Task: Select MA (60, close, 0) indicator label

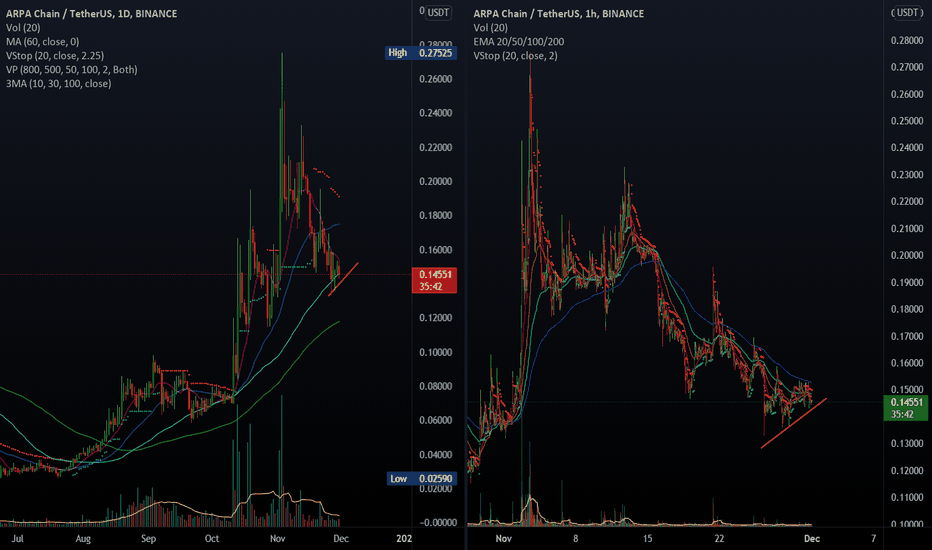Action: 42,42
